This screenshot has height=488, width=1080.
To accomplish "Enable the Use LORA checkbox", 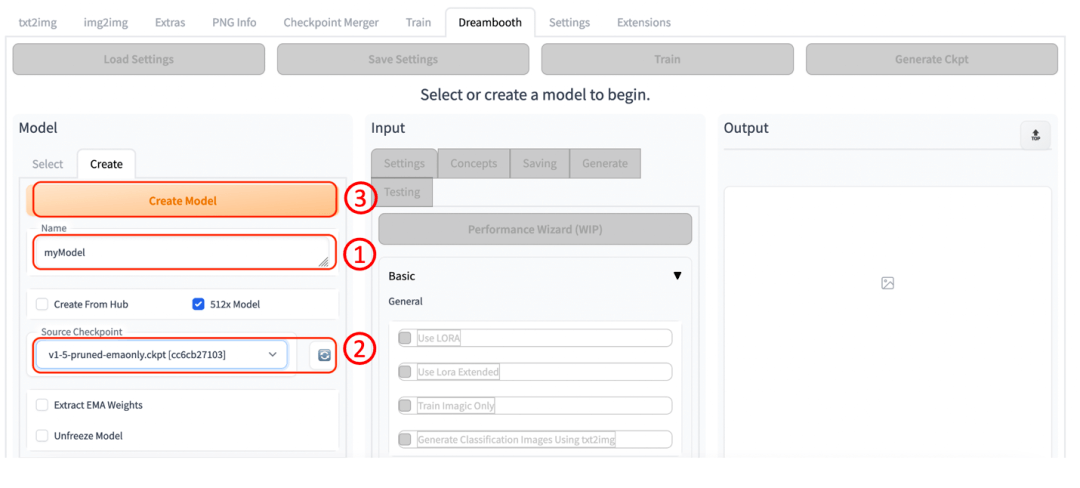I will click(x=405, y=338).
